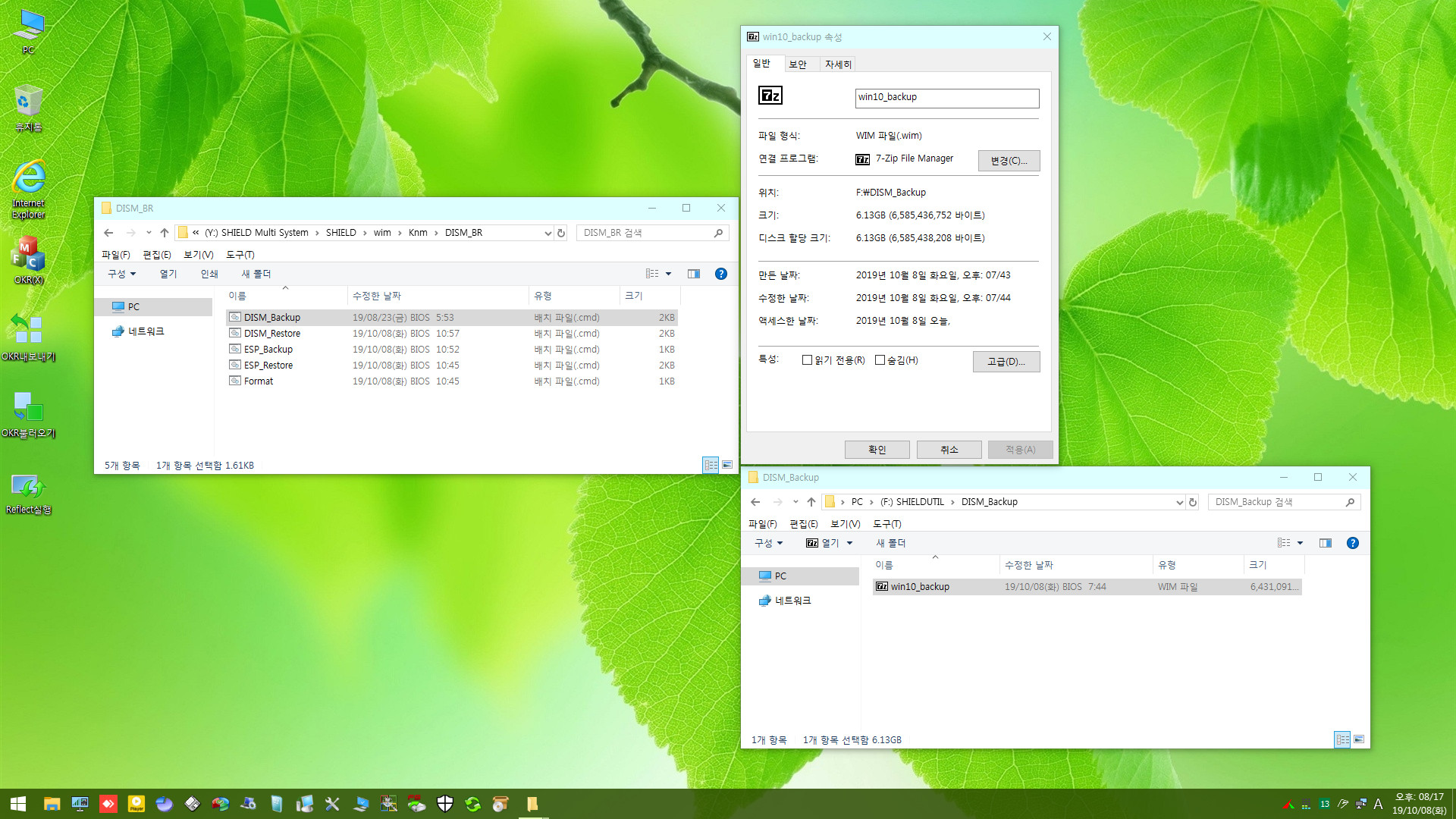Open the OKR내보내기 desktop shortcut
1456x819 pixels.
click(x=28, y=337)
